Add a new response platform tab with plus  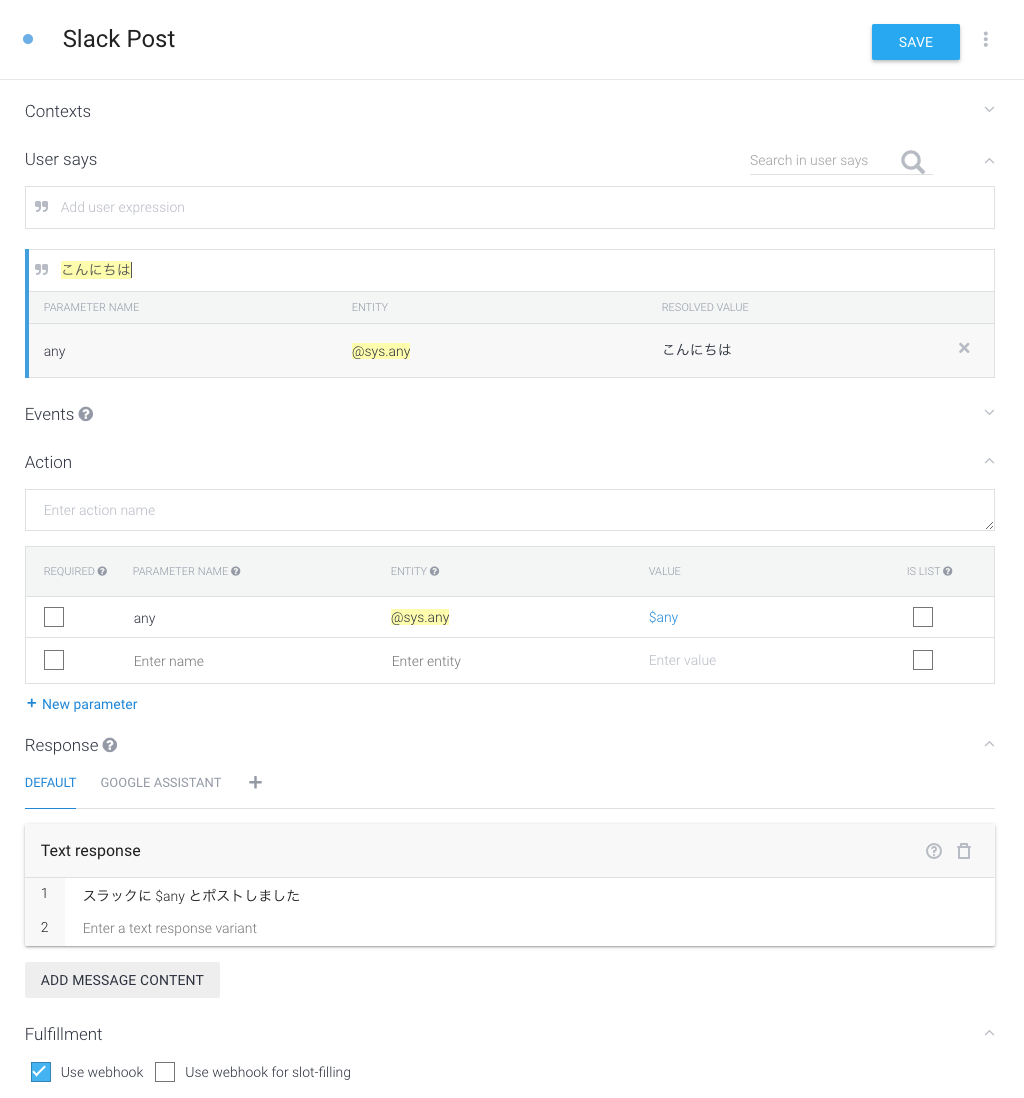(255, 782)
